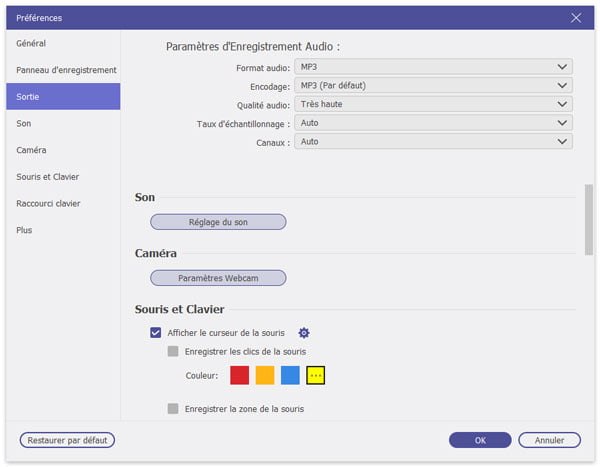The image size is (600, 467).
Task: Open the Encodage dropdown list
Action: tap(434, 85)
